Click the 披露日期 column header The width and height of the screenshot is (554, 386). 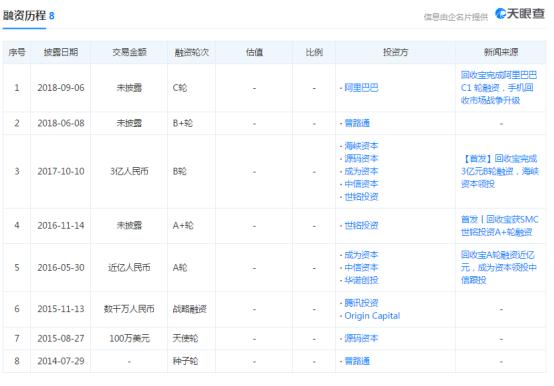pyautogui.click(x=61, y=52)
